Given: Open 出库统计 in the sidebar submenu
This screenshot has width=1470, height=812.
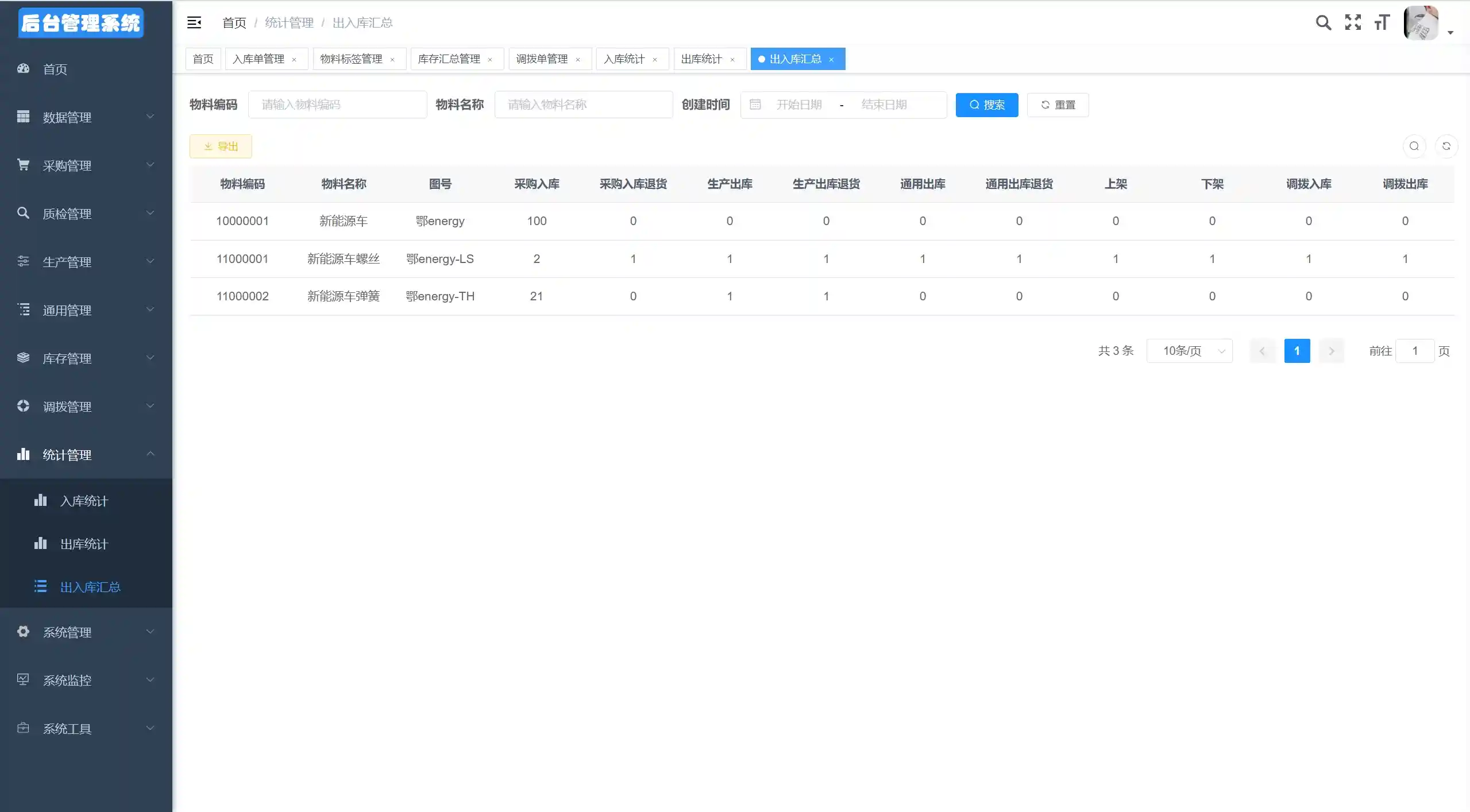Looking at the screenshot, I should (84, 544).
